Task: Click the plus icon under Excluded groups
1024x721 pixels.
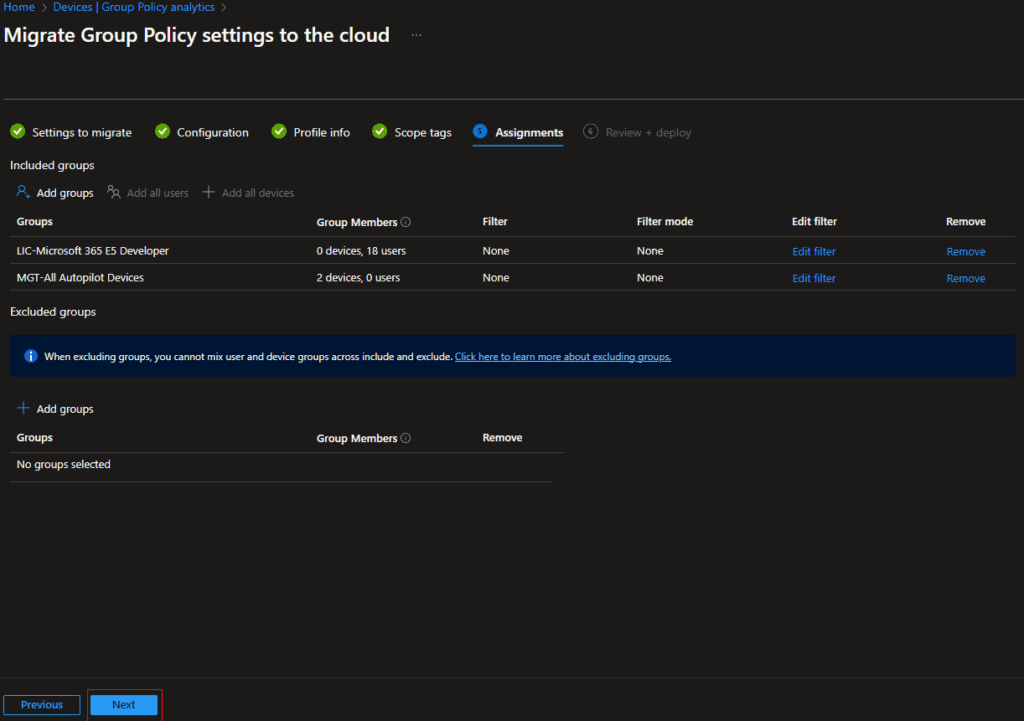Action: pos(24,408)
